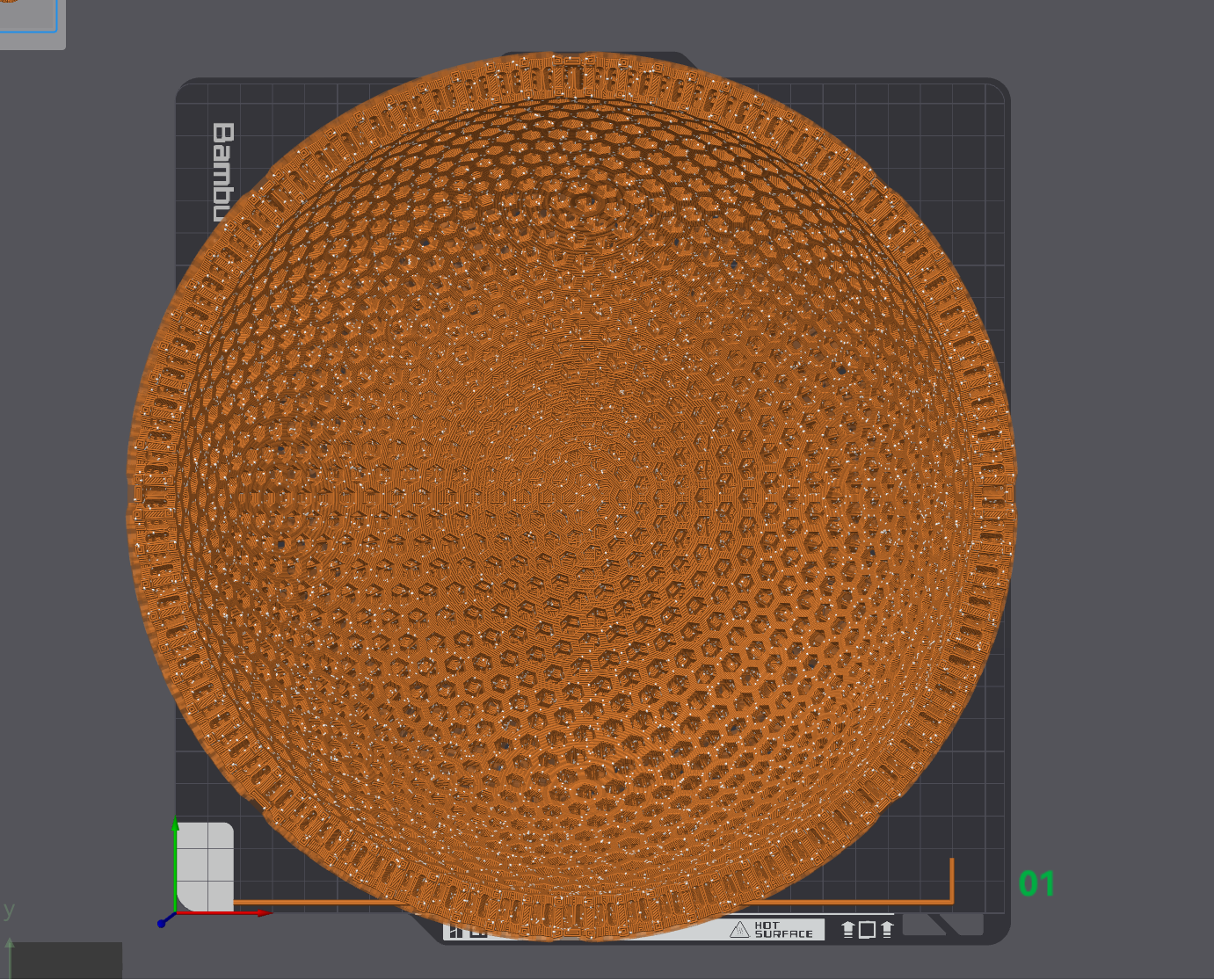The height and width of the screenshot is (980, 1214).
Task: Click the blue Z-axis dot of the gizmo
Action: (x=162, y=923)
